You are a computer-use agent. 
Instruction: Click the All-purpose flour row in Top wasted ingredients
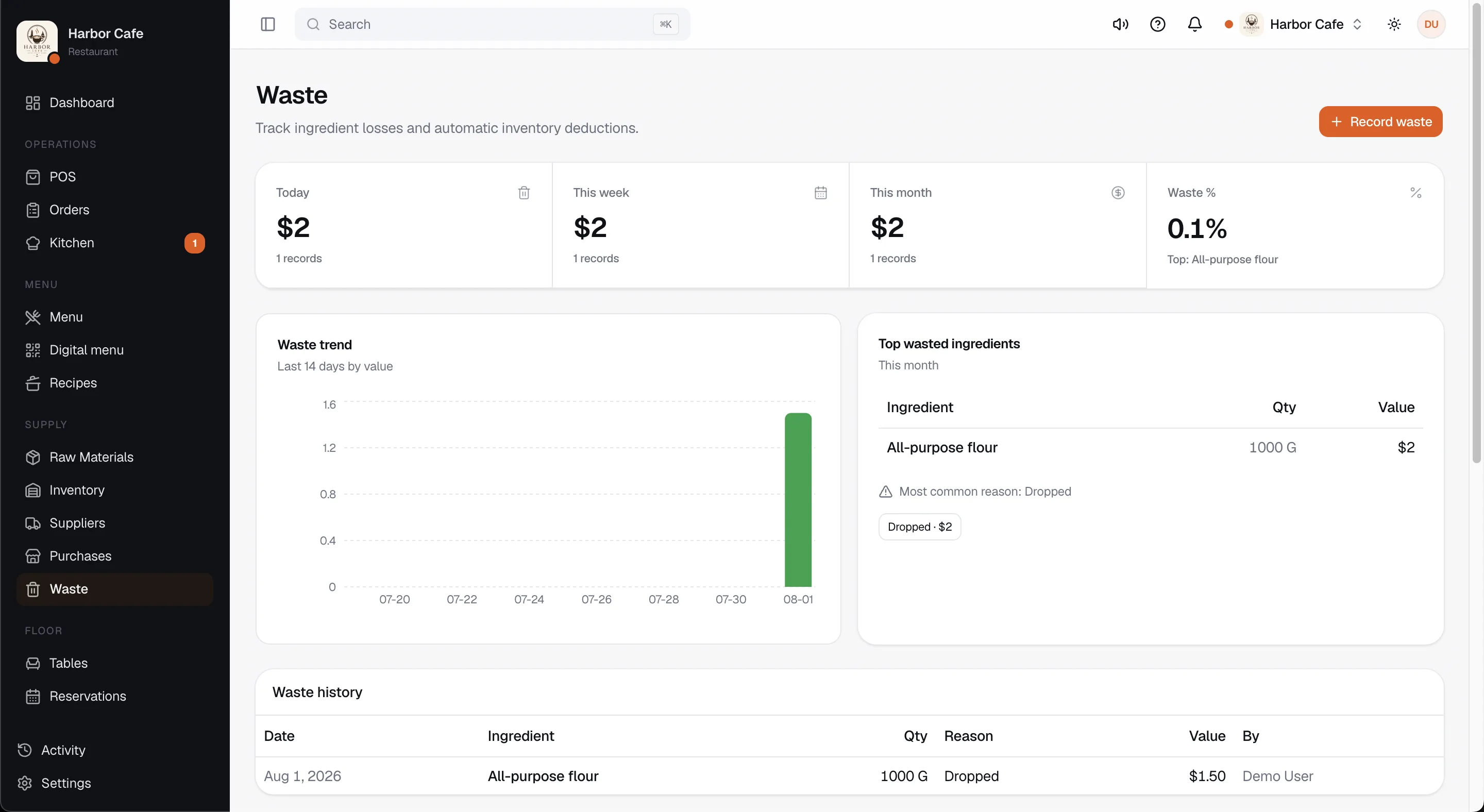click(1151, 447)
